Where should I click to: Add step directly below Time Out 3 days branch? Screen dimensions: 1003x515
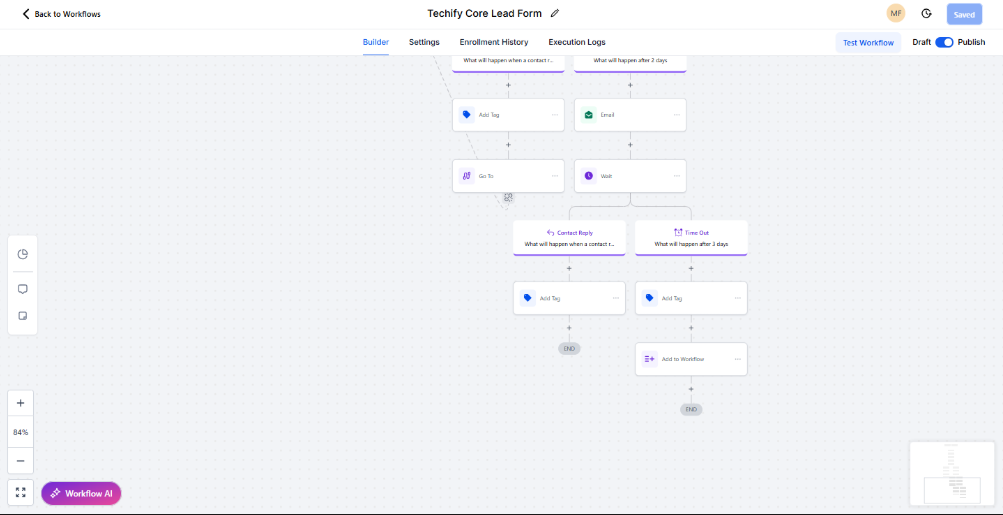(x=691, y=268)
